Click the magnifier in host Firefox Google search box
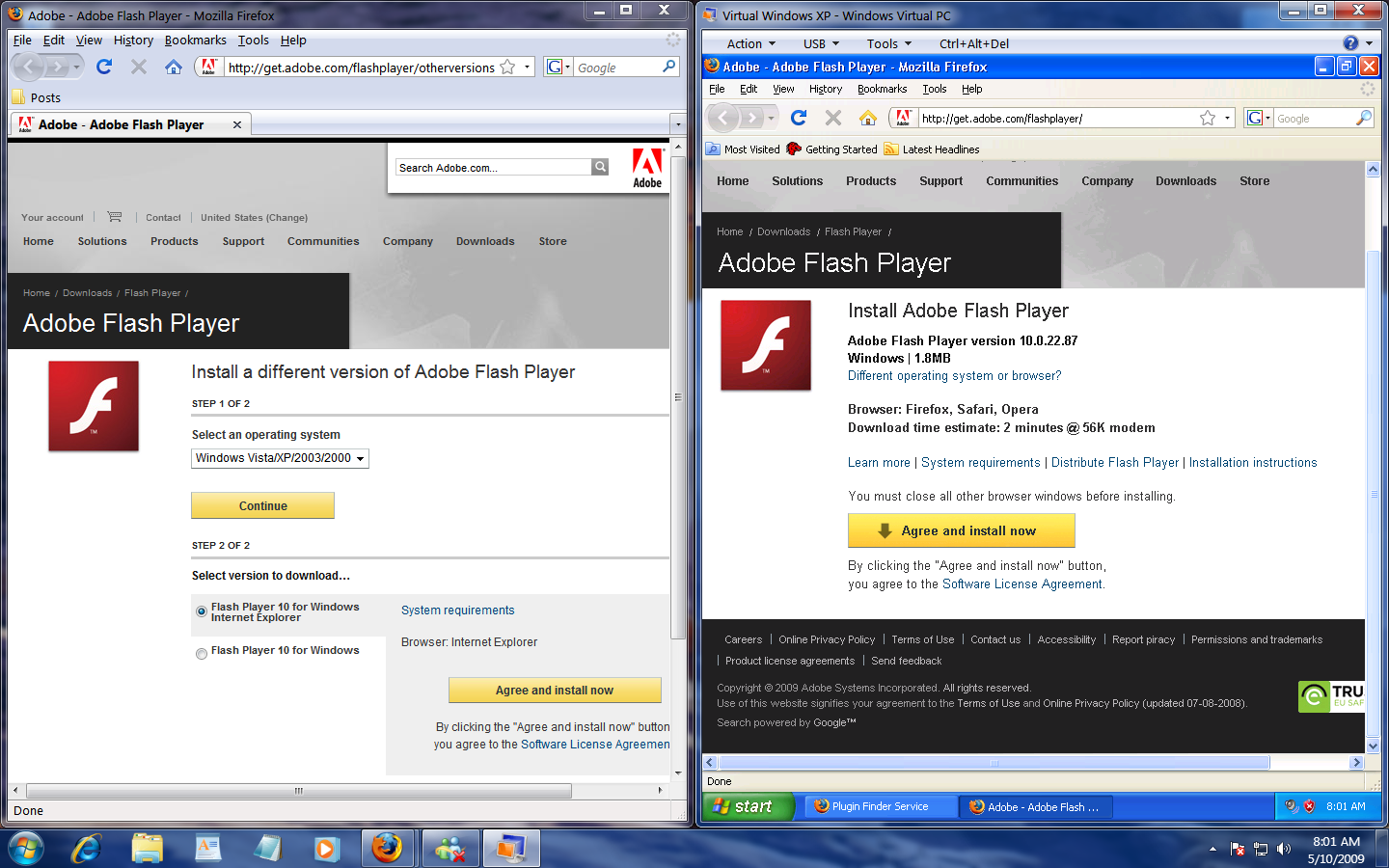 [x=668, y=67]
